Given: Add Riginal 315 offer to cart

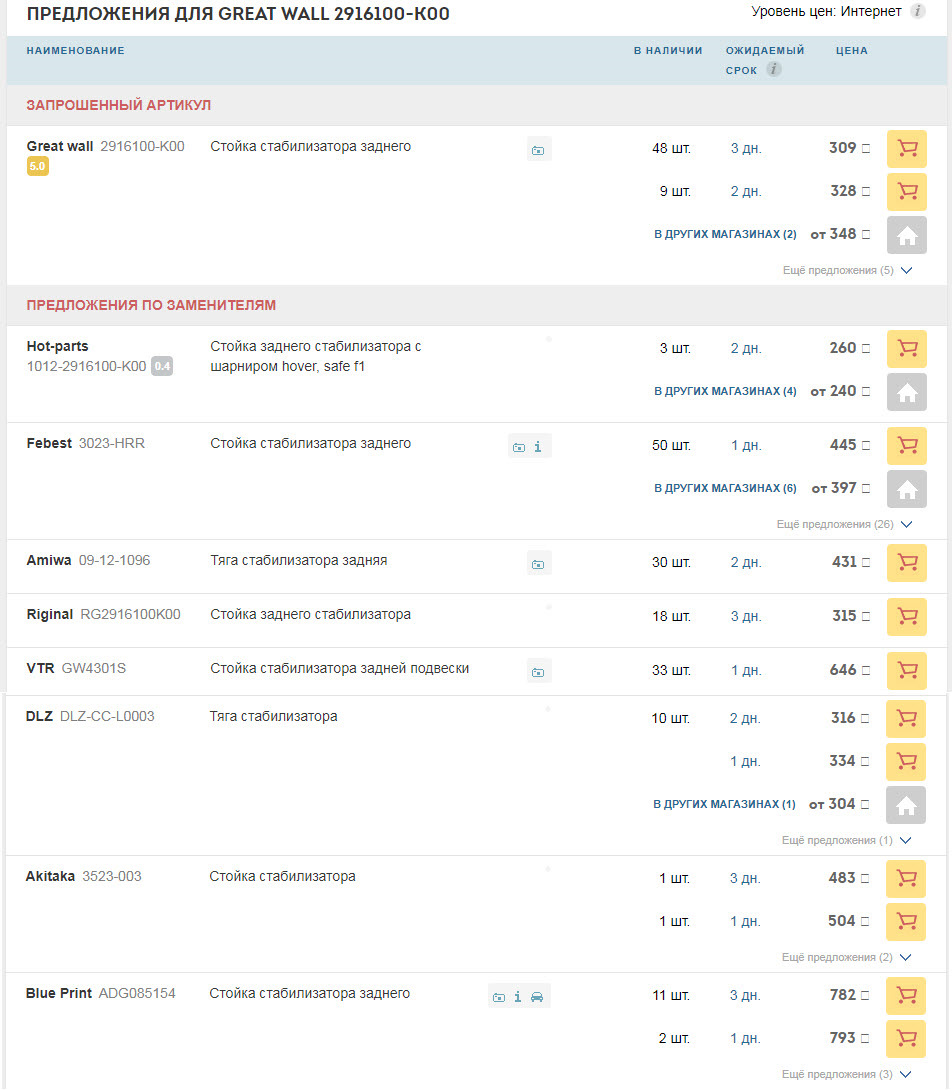Looking at the screenshot, I should coord(907,617).
